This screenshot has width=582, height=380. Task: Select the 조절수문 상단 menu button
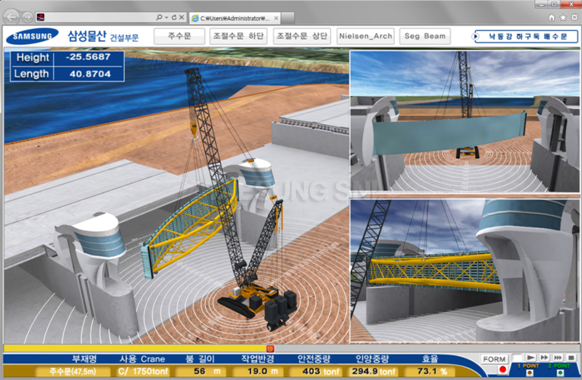point(302,36)
